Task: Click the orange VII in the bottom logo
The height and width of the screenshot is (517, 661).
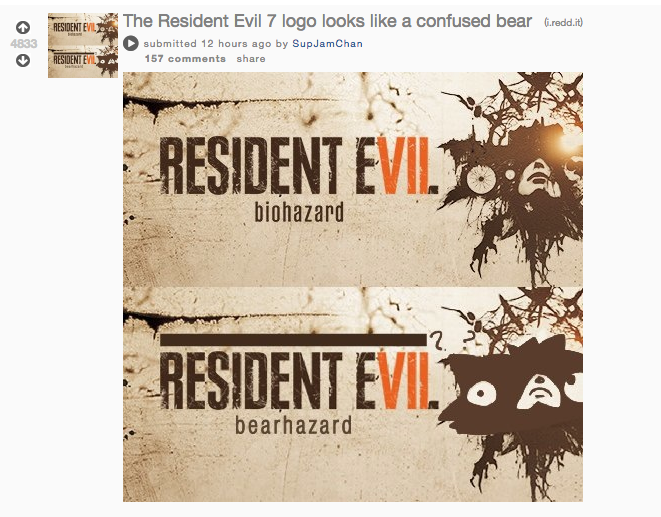Action: [x=404, y=380]
